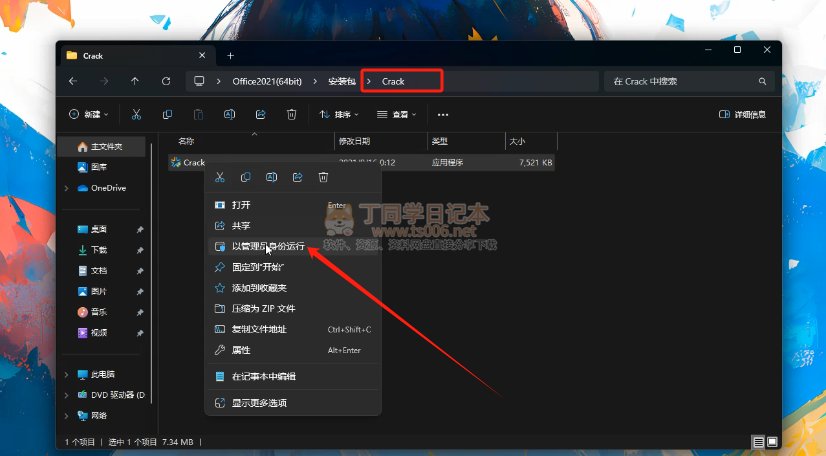This screenshot has width=826, height=456.
Task: Open a new tab with plus button
Action: tap(230, 56)
